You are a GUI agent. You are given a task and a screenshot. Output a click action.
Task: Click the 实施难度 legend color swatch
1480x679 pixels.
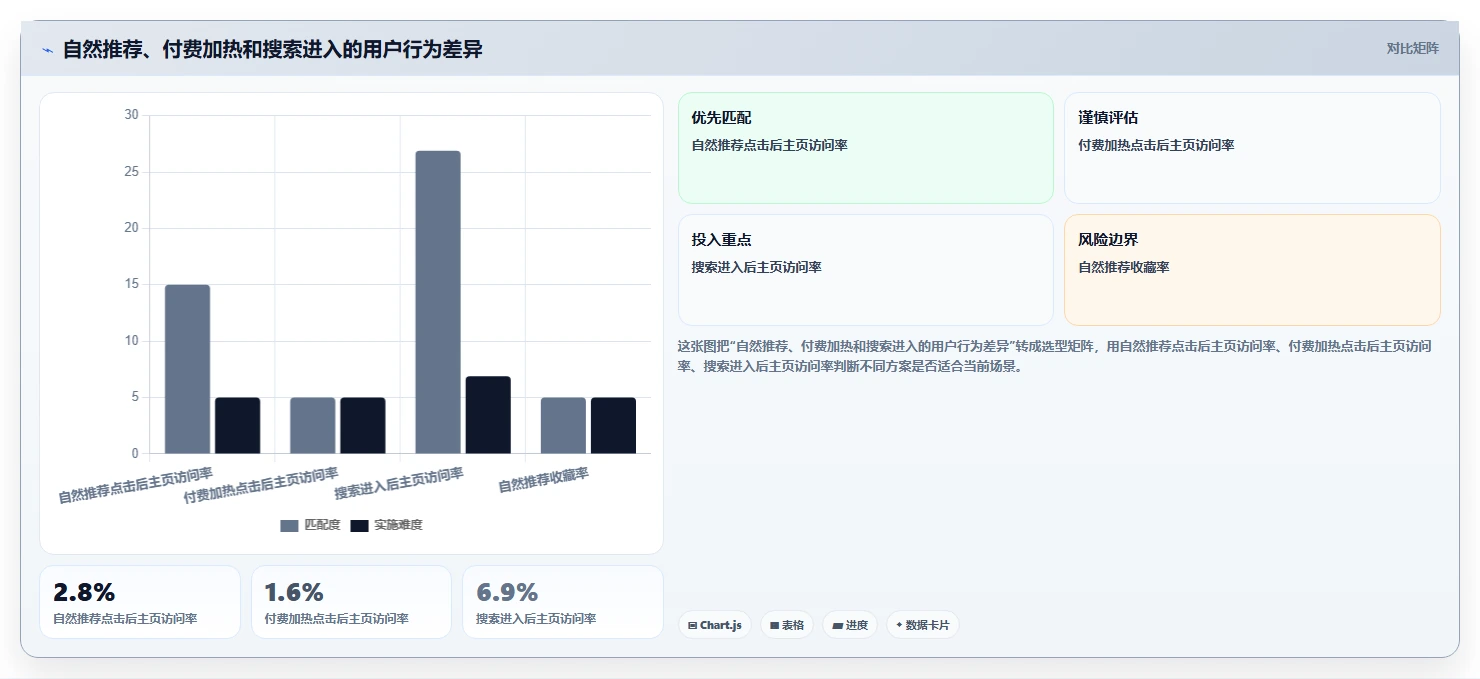[x=359, y=526]
